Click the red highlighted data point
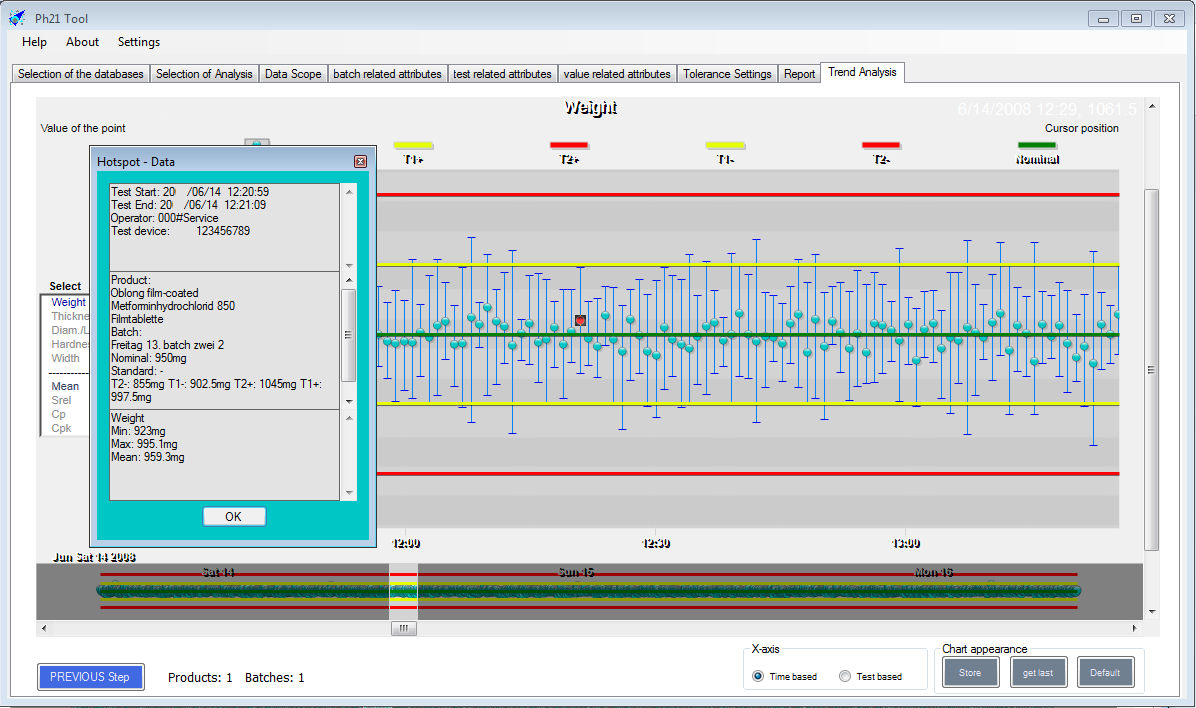Viewport: 1196px width, 708px height. [580, 320]
